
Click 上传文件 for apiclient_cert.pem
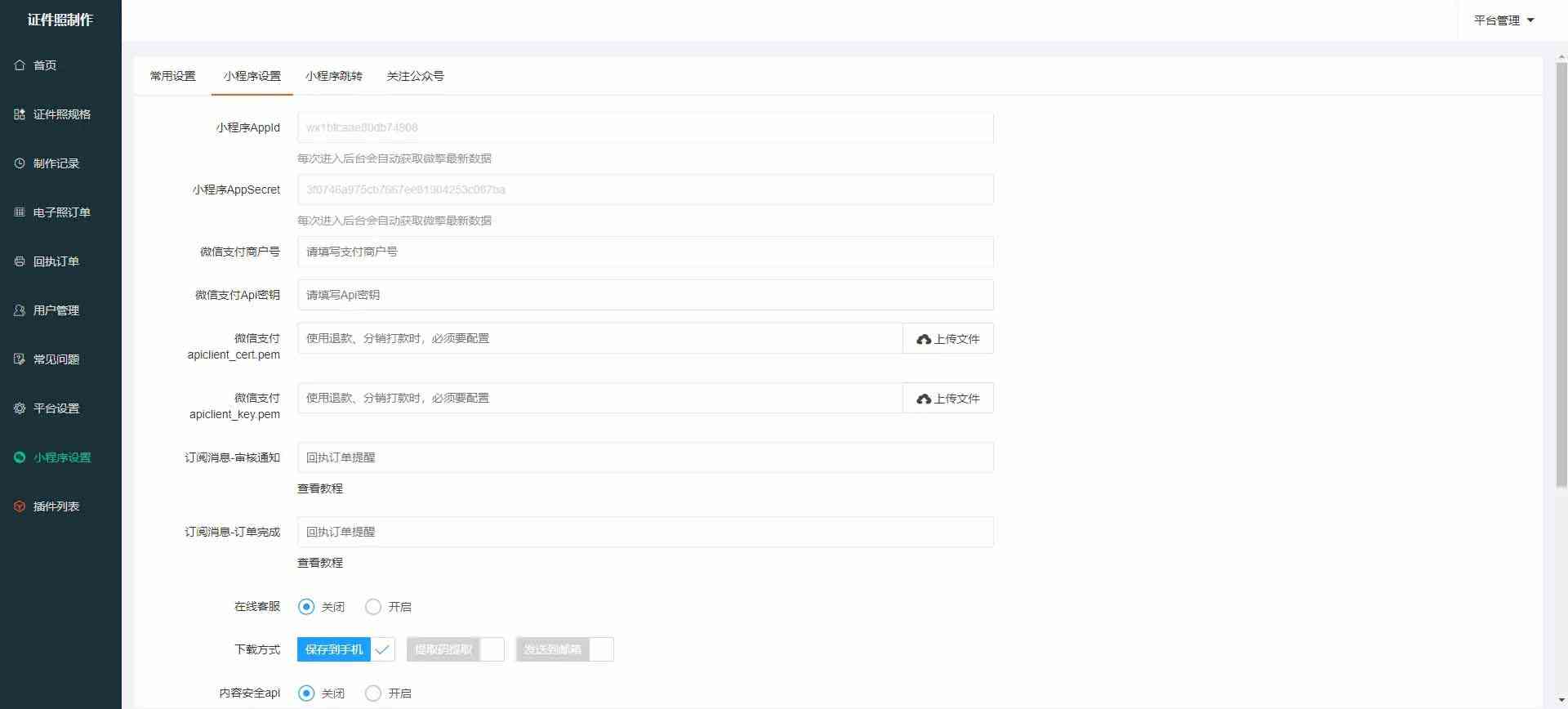[x=947, y=339]
